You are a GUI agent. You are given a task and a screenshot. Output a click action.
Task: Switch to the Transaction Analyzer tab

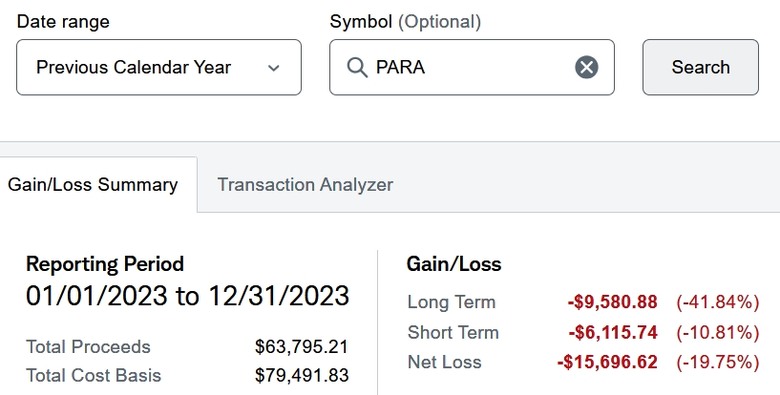point(305,185)
